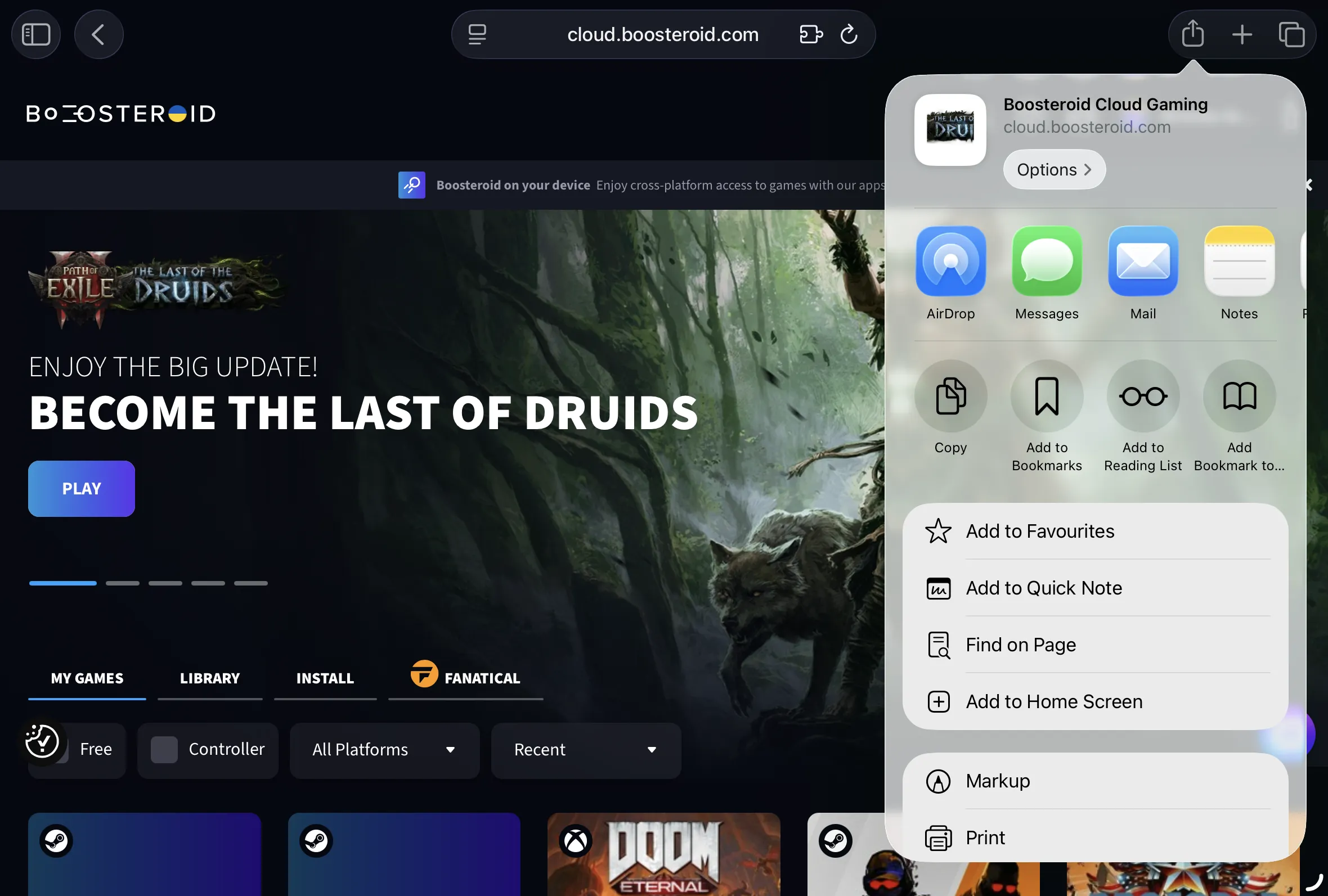Open share sheet Options chevron
Image resolution: width=1328 pixels, height=896 pixels.
[x=1054, y=170]
